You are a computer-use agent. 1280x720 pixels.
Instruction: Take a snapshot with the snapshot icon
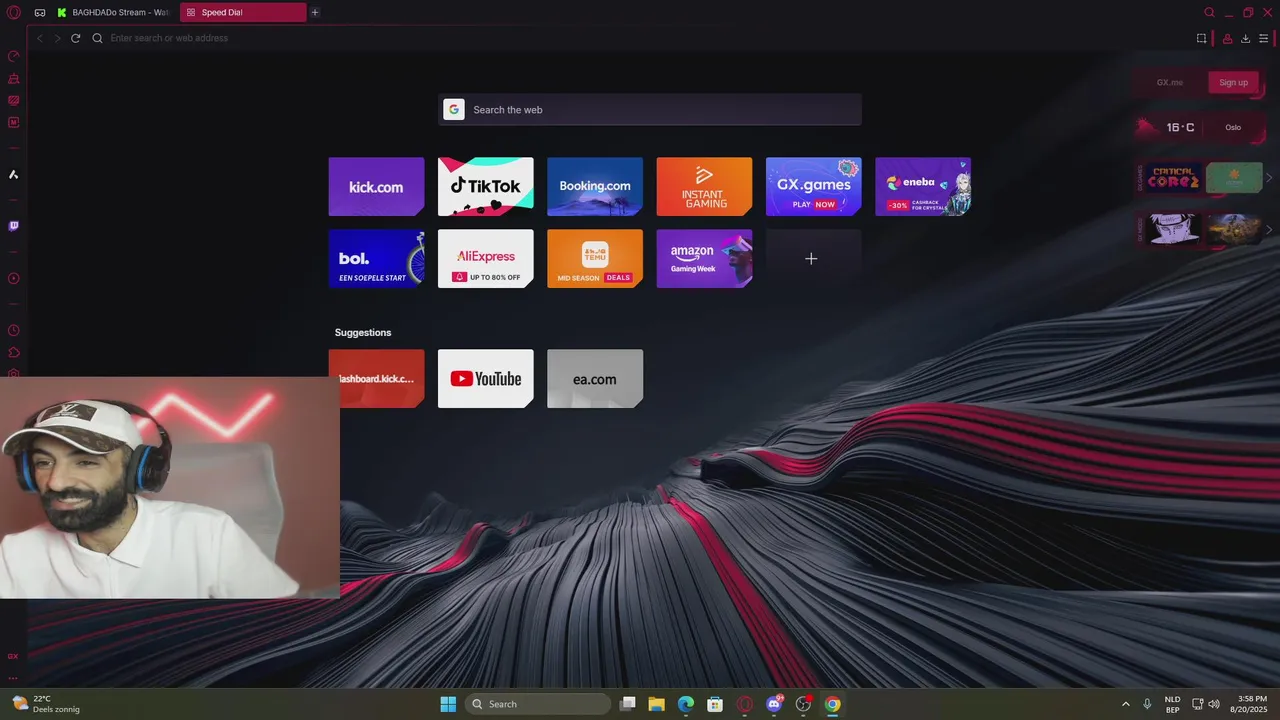click(x=1201, y=38)
